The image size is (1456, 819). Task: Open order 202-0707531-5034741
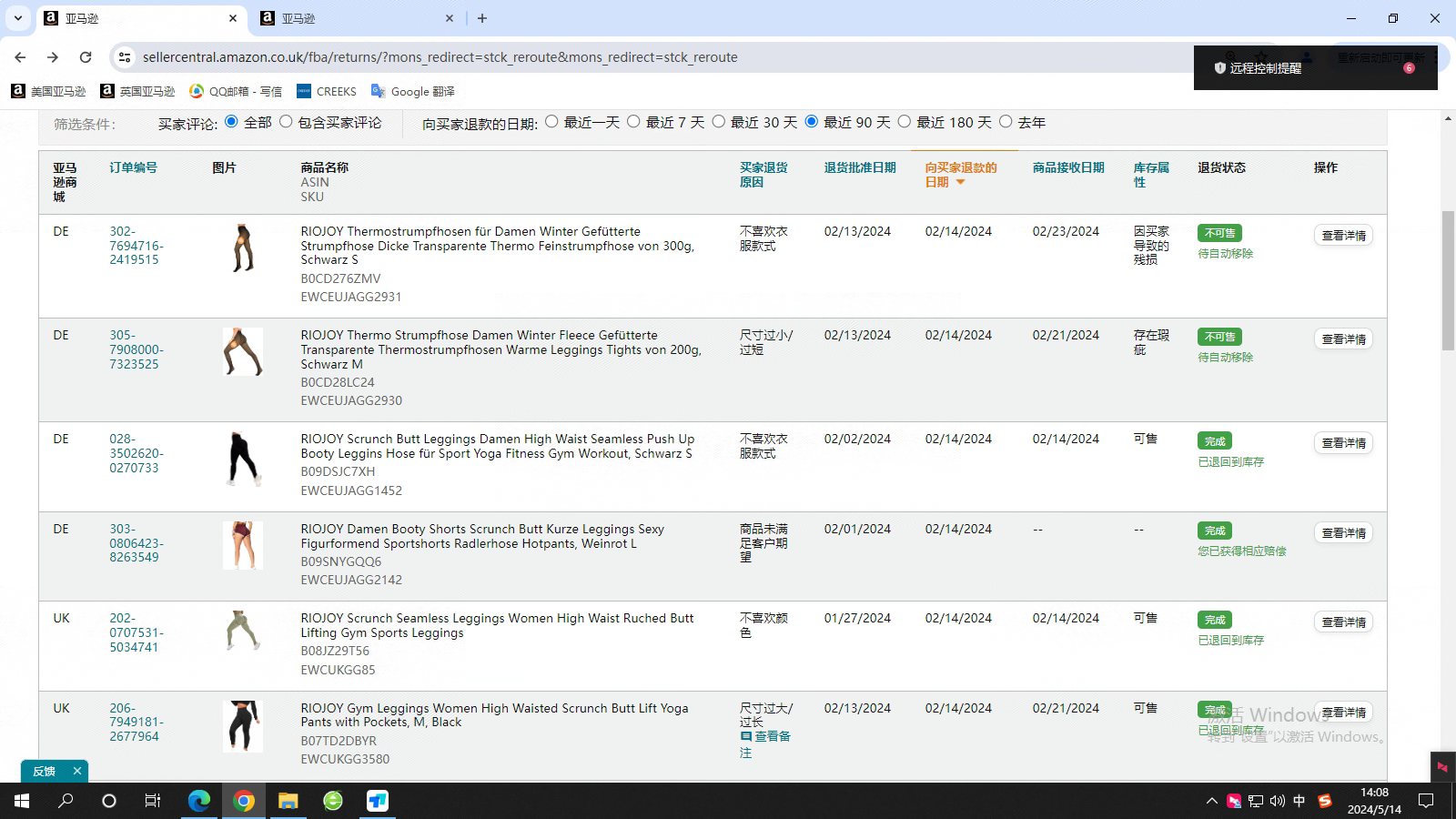136,632
